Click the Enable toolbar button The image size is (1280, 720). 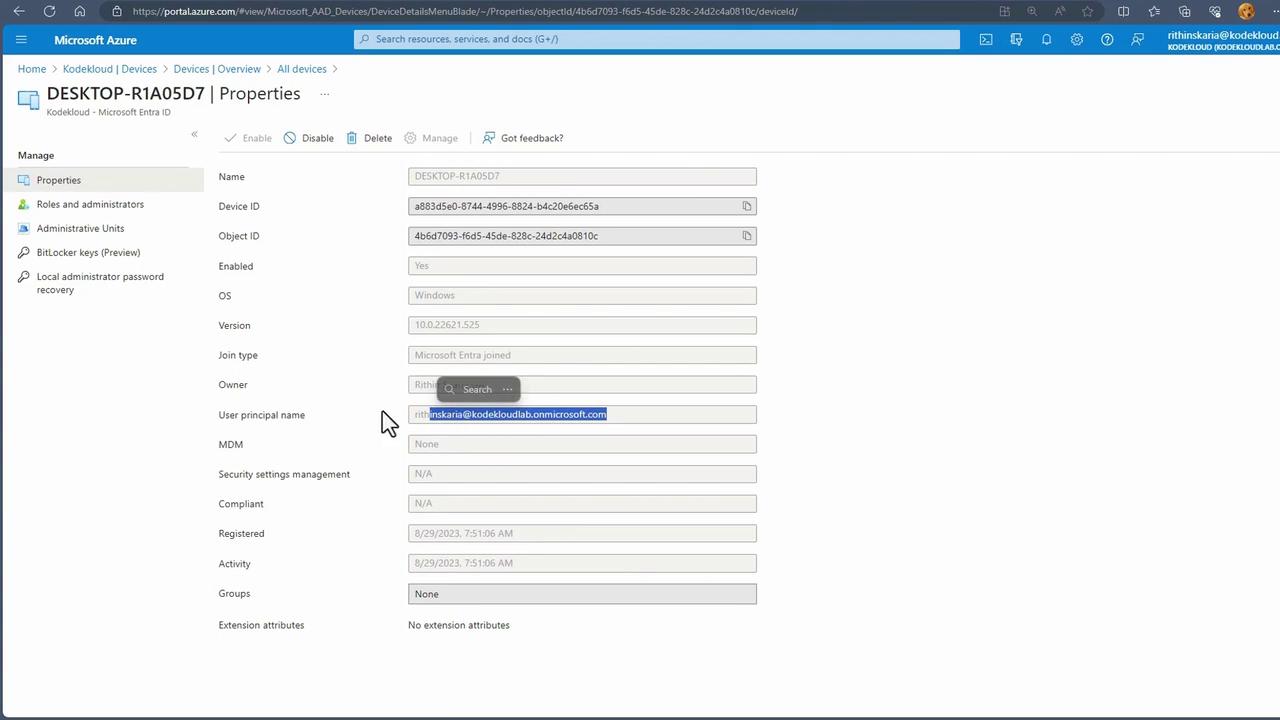(248, 138)
